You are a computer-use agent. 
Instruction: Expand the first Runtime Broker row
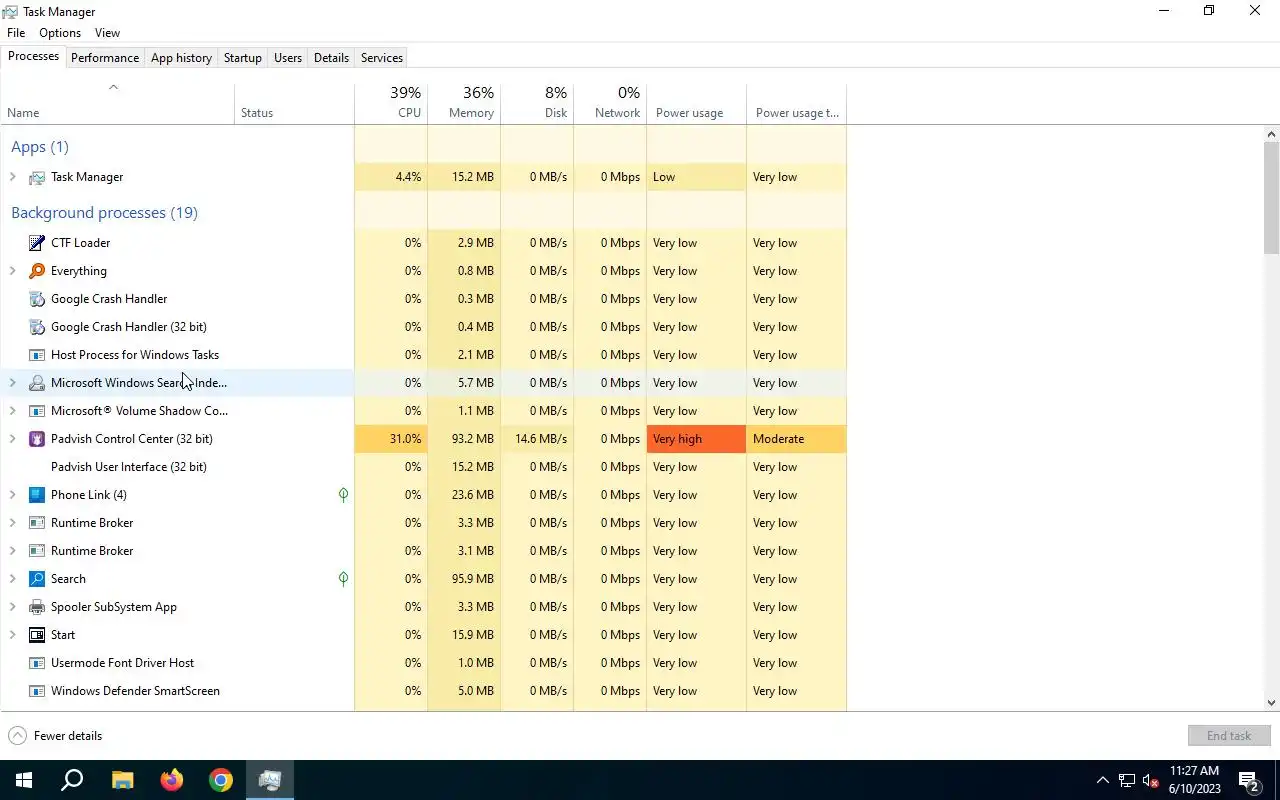point(12,523)
